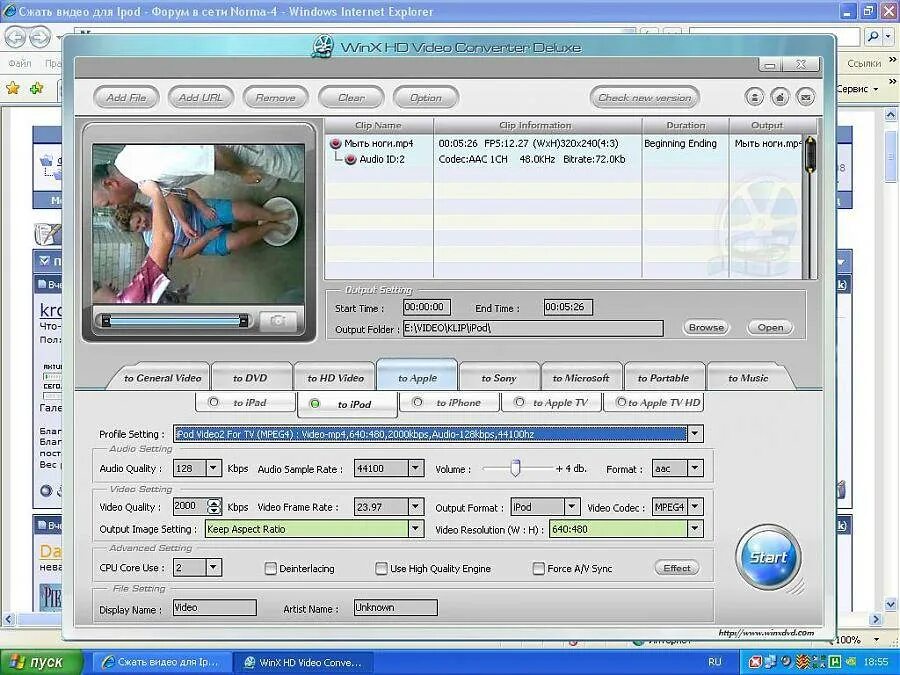Open the Output Format iPod dropdown
This screenshot has height=675, width=900.
571,507
